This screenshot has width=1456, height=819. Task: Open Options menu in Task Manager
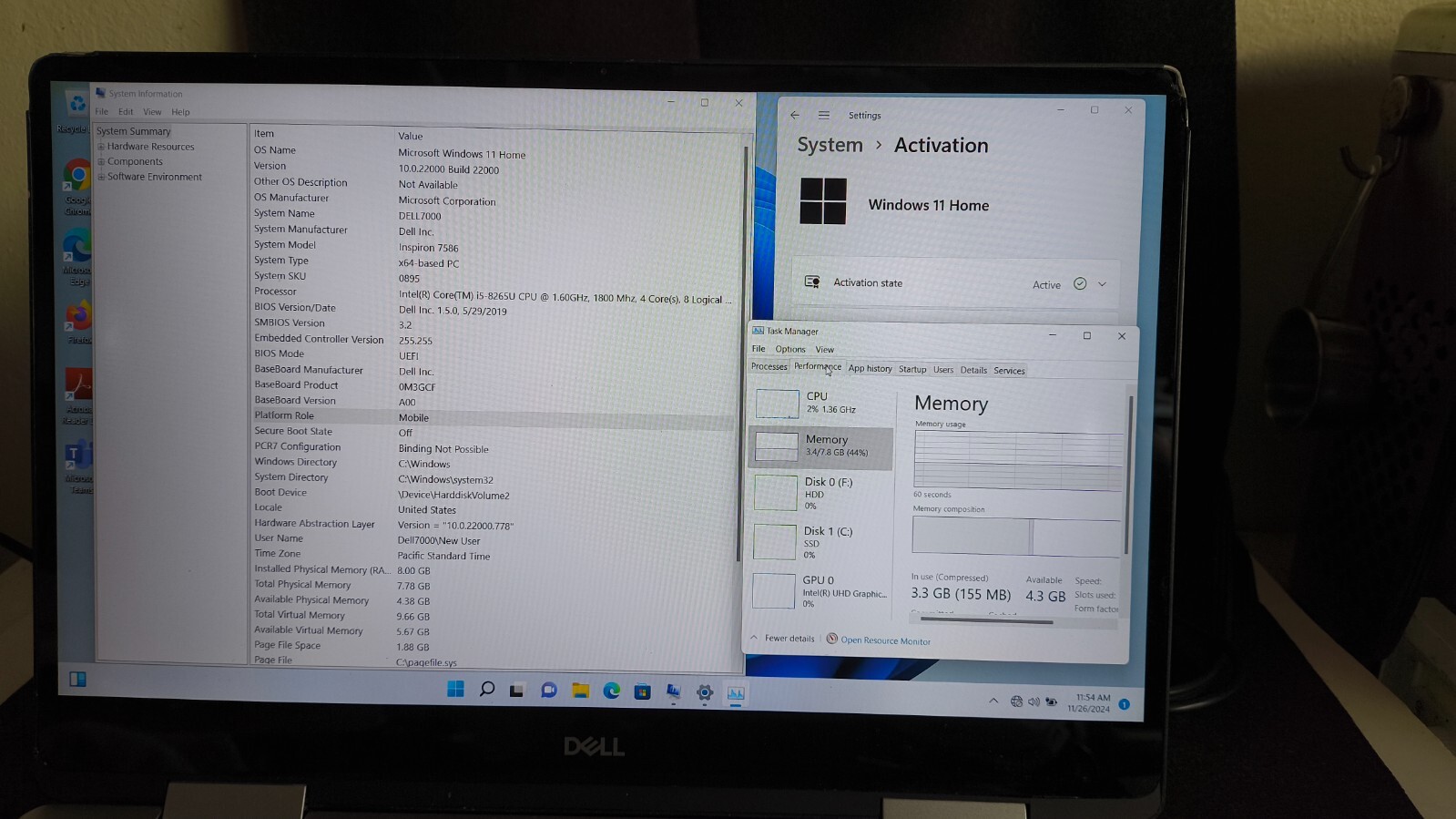790,349
